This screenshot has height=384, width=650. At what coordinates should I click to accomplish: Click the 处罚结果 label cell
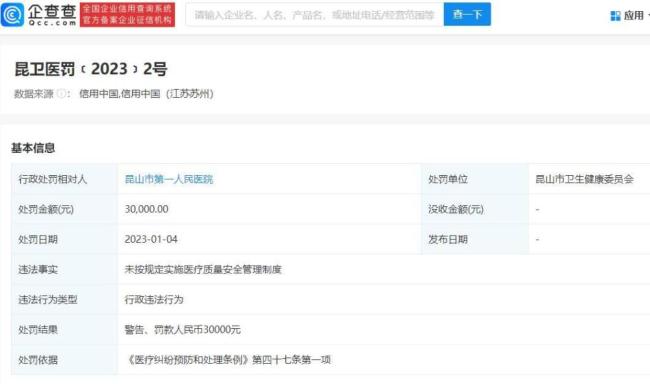click(x=65, y=330)
